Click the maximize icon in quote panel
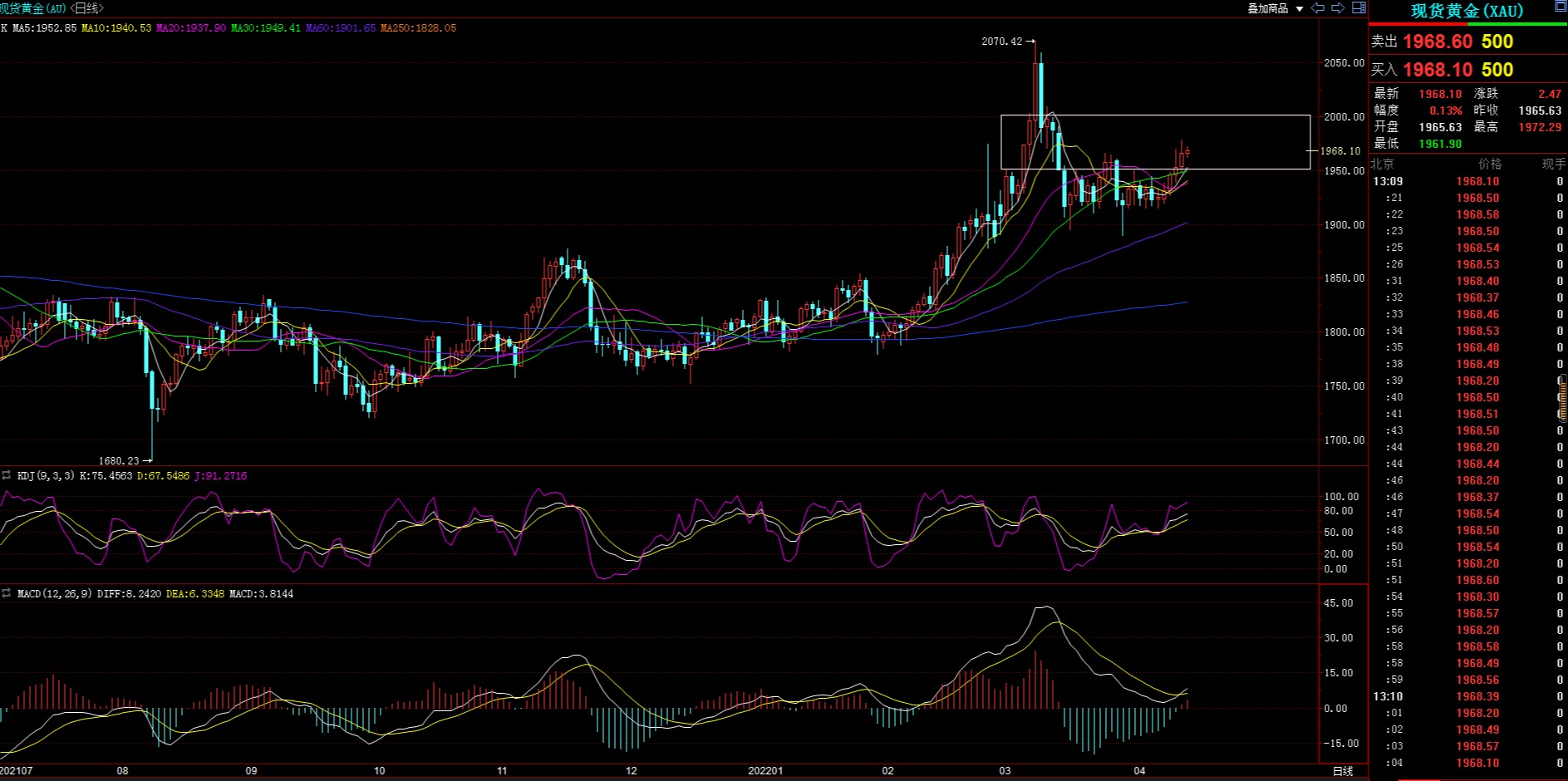Viewport: 1568px width, 781px height. point(1560,7)
